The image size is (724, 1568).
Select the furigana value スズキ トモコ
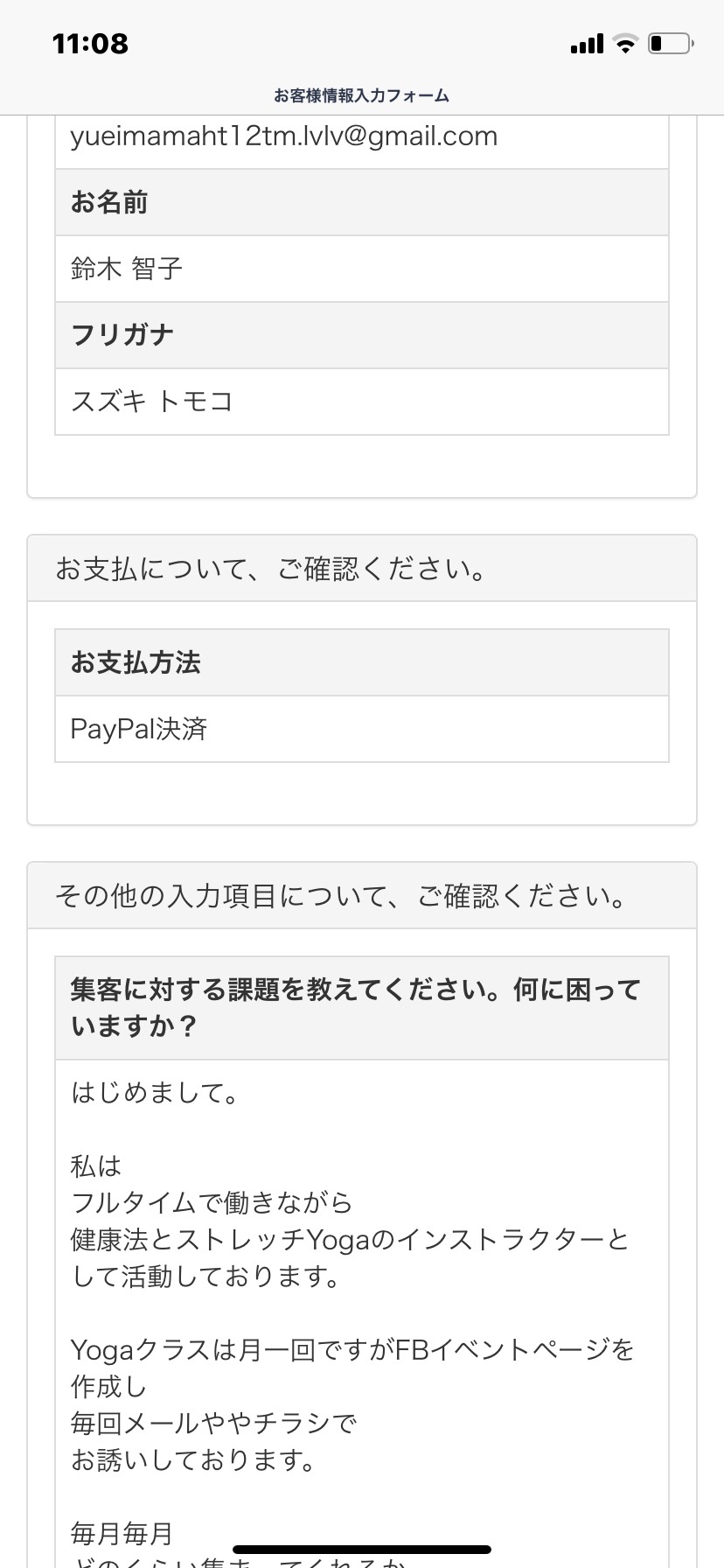tap(152, 402)
